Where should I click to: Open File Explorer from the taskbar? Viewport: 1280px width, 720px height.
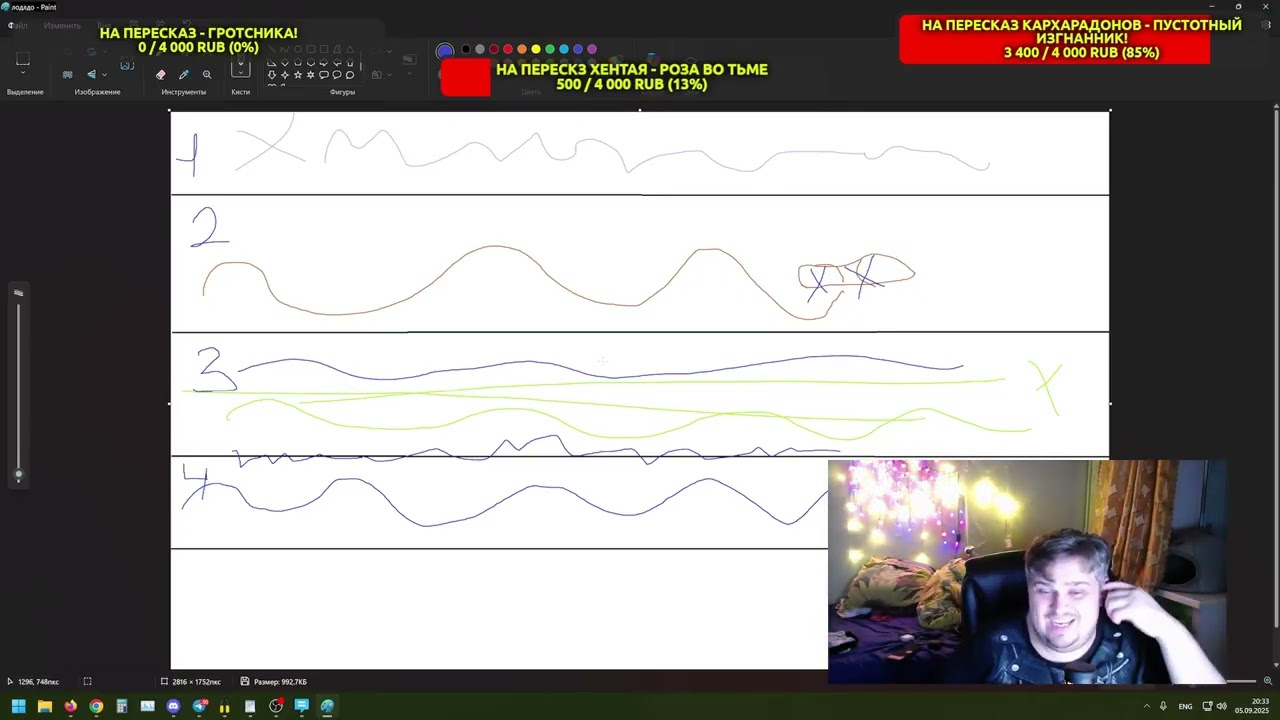coord(45,706)
